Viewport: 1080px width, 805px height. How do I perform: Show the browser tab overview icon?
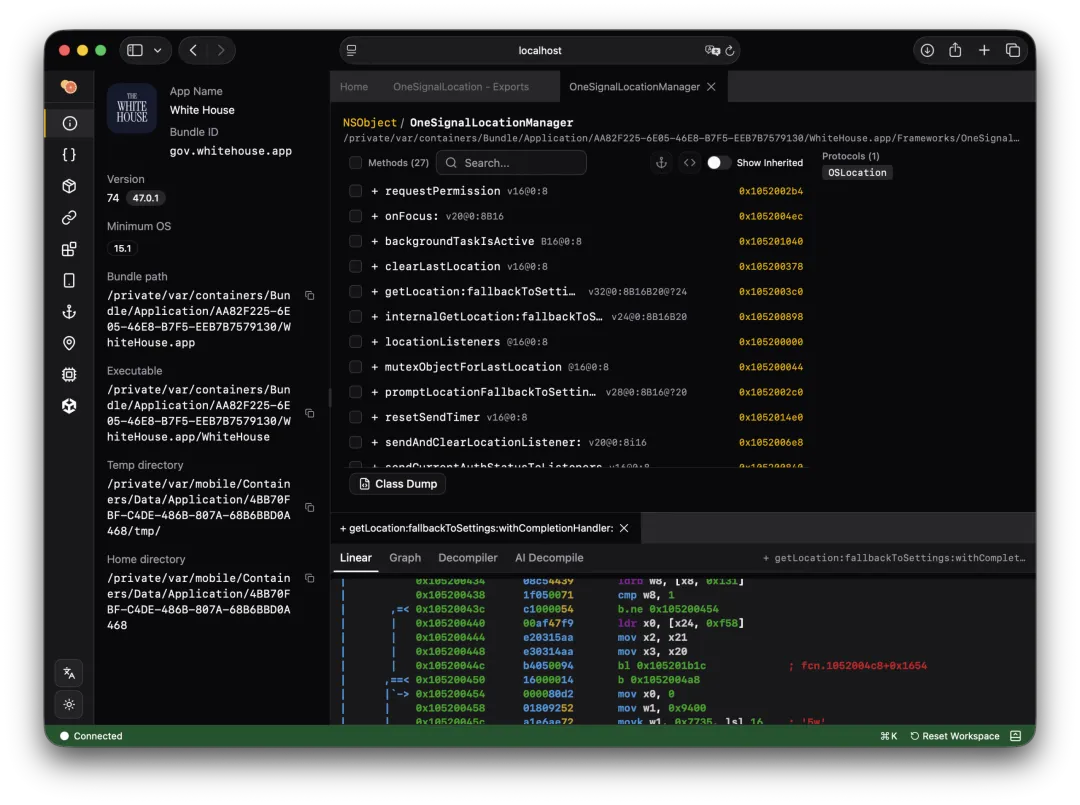[1012, 50]
